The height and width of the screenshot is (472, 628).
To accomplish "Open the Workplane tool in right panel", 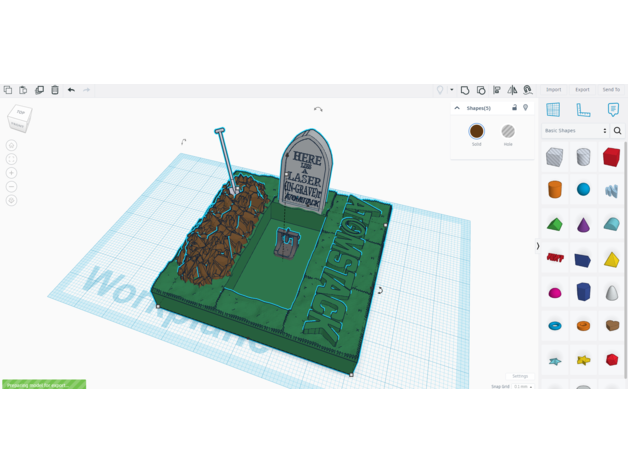I will coord(553,110).
